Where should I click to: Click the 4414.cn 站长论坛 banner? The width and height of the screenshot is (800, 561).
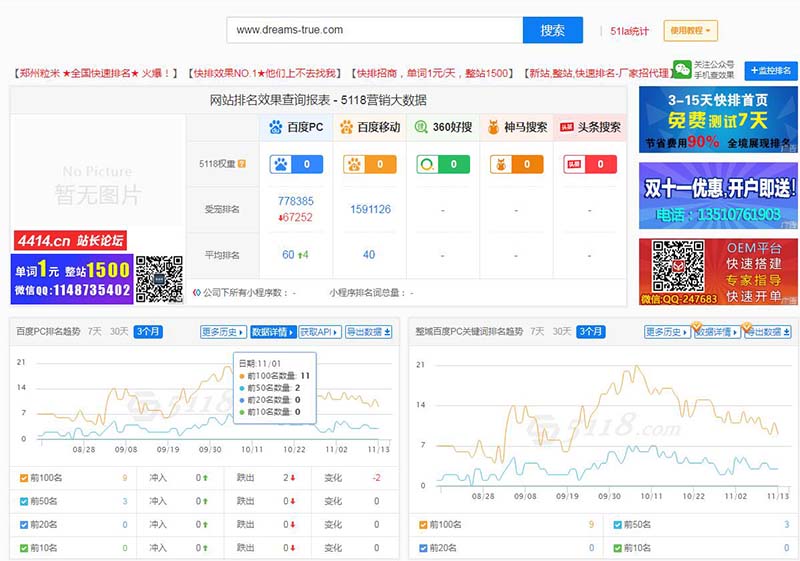(70, 240)
